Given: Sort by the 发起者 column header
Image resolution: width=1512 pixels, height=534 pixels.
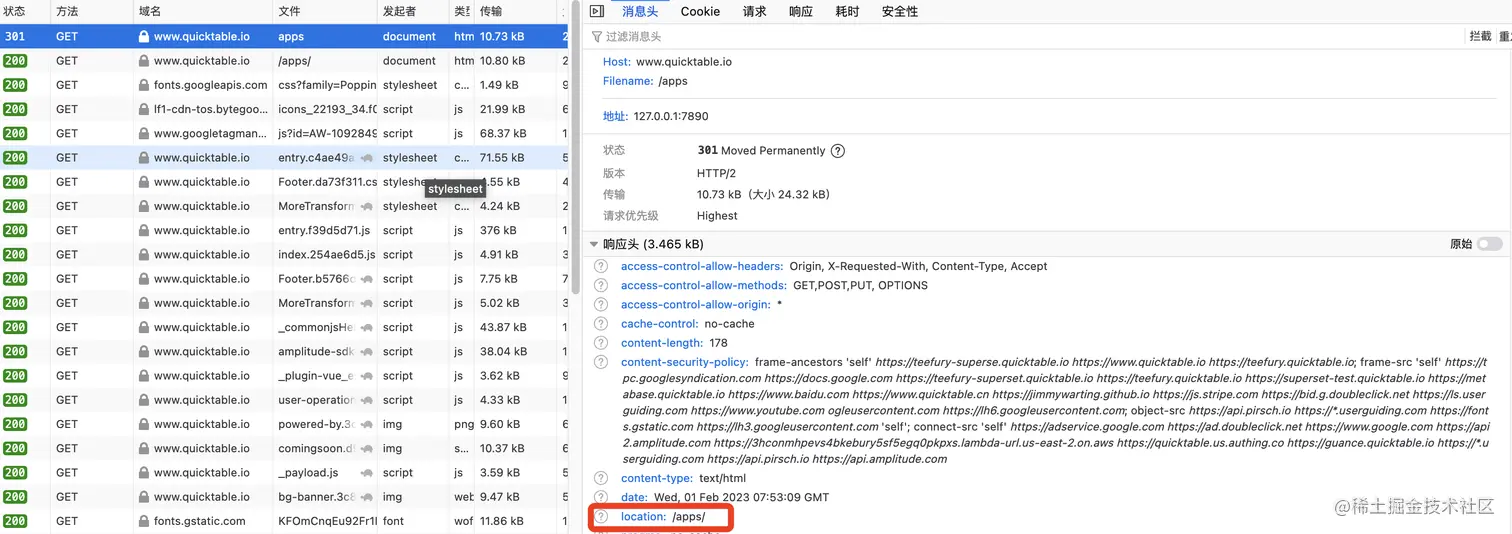Looking at the screenshot, I should pos(413,11).
